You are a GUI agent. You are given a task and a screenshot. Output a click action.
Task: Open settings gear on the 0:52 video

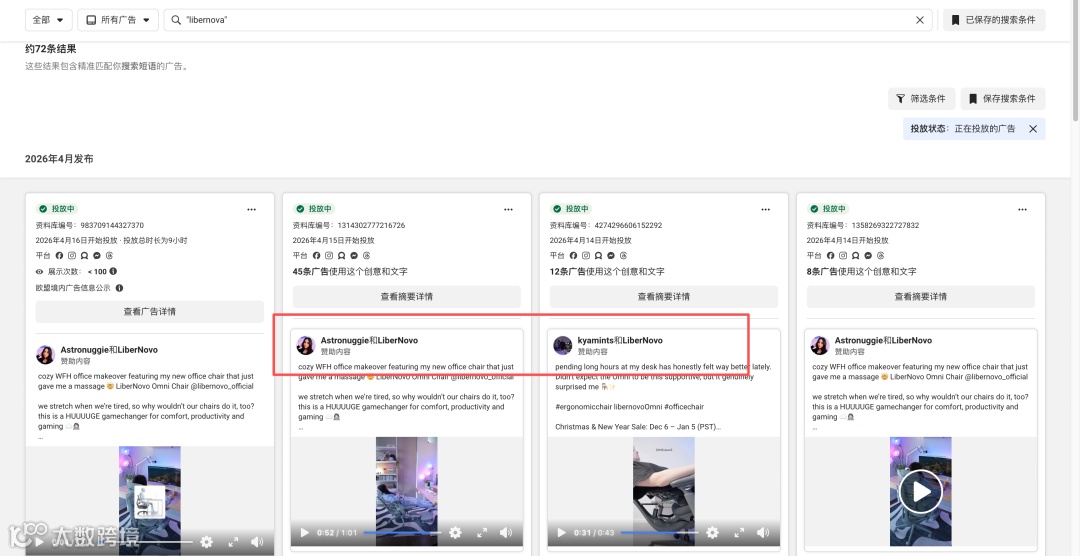(x=455, y=533)
